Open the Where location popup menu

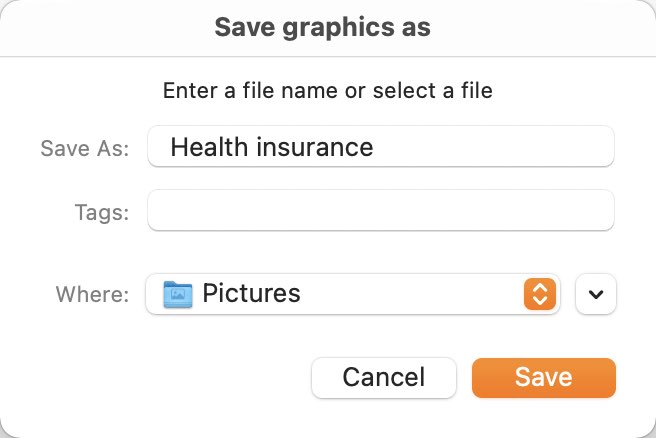[353, 294]
